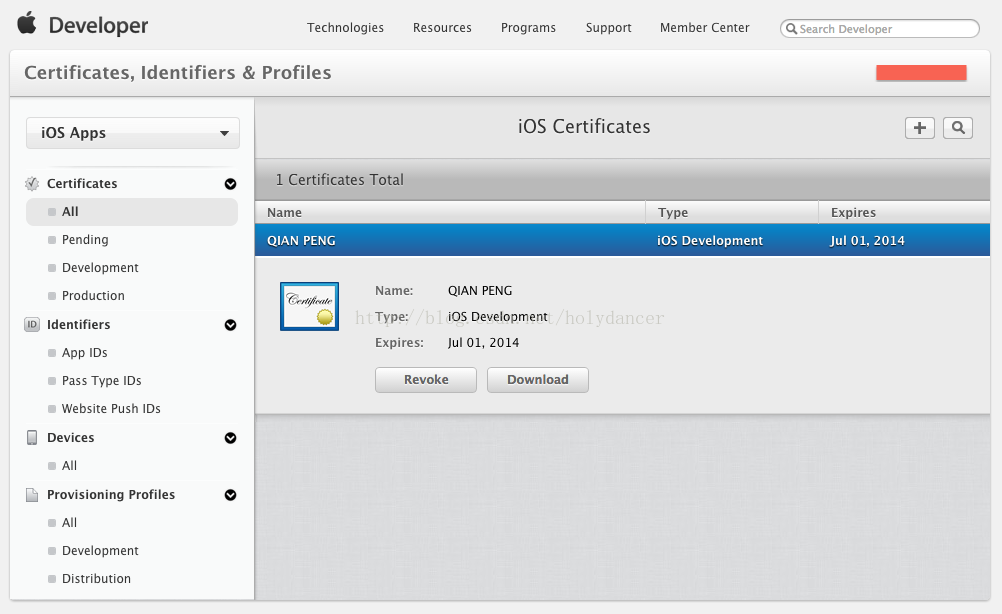
Task: Click the certificate thumbnail image
Action: point(309,306)
